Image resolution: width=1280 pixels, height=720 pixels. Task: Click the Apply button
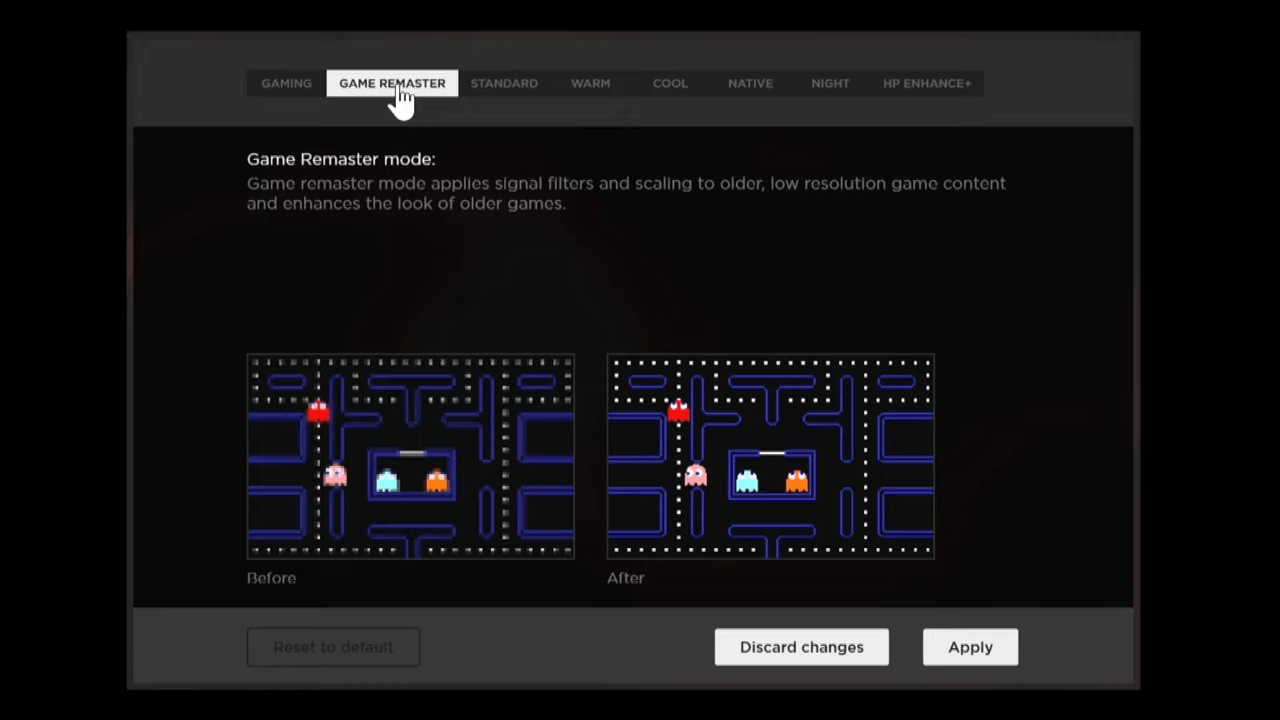click(x=970, y=647)
